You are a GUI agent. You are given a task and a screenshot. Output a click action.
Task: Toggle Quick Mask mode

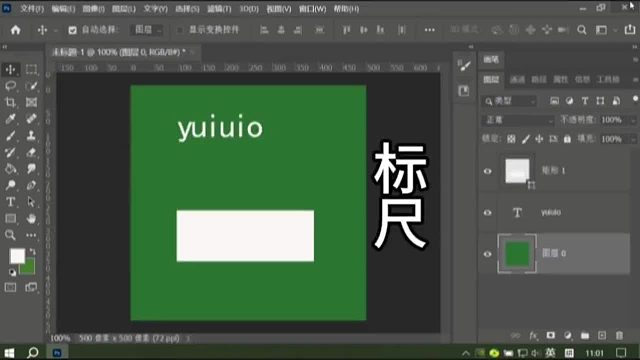tap(11, 287)
